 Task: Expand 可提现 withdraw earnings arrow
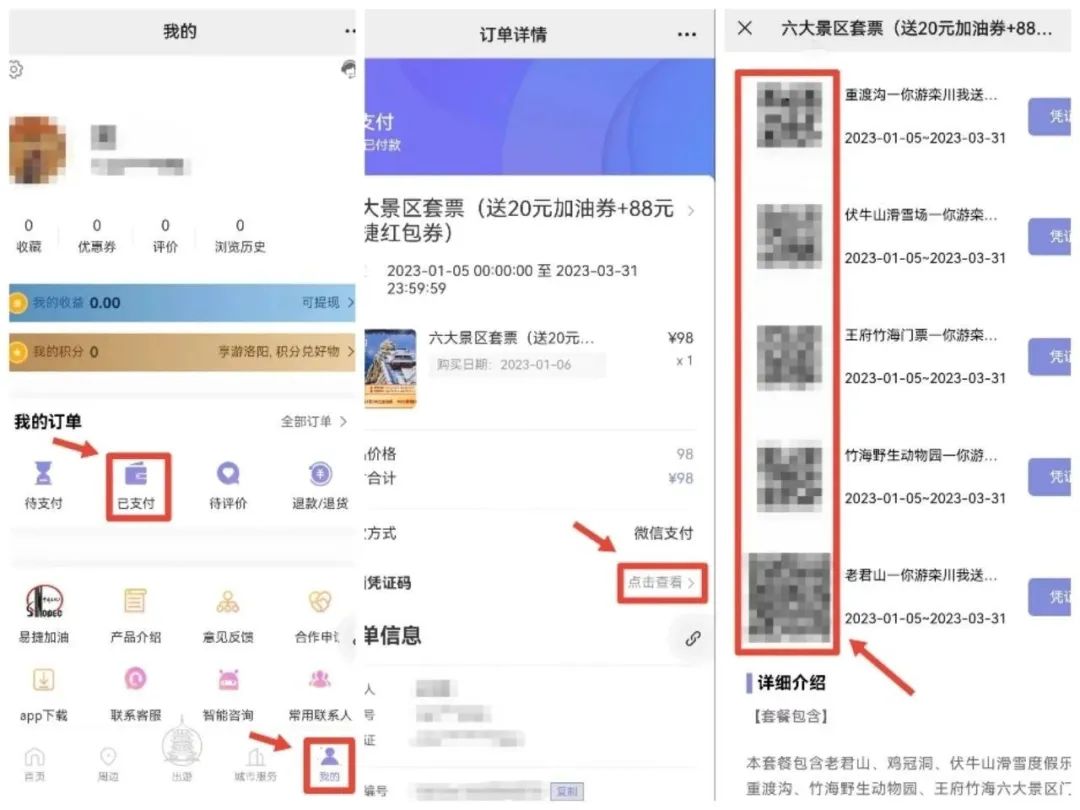(328, 302)
